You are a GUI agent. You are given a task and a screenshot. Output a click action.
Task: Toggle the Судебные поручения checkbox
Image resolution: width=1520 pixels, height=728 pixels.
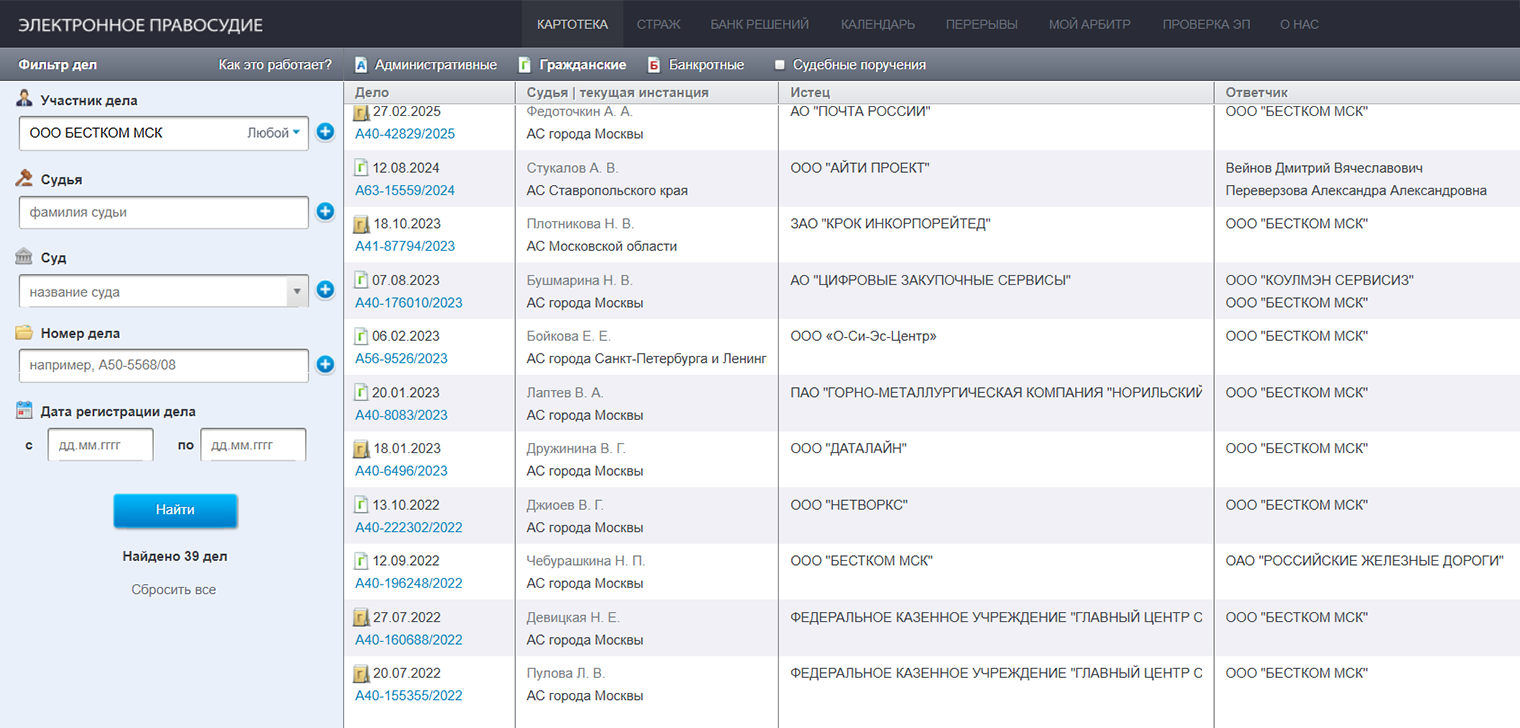click(x=780, y=65)
